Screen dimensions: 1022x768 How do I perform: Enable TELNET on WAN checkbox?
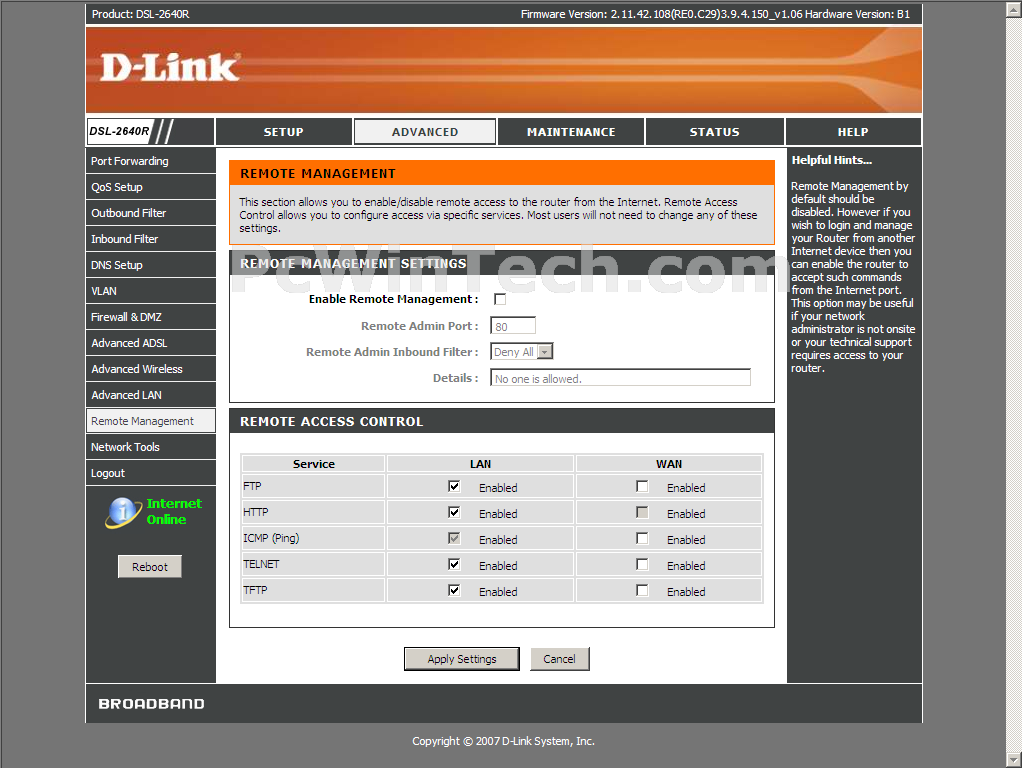click(642, 565)
